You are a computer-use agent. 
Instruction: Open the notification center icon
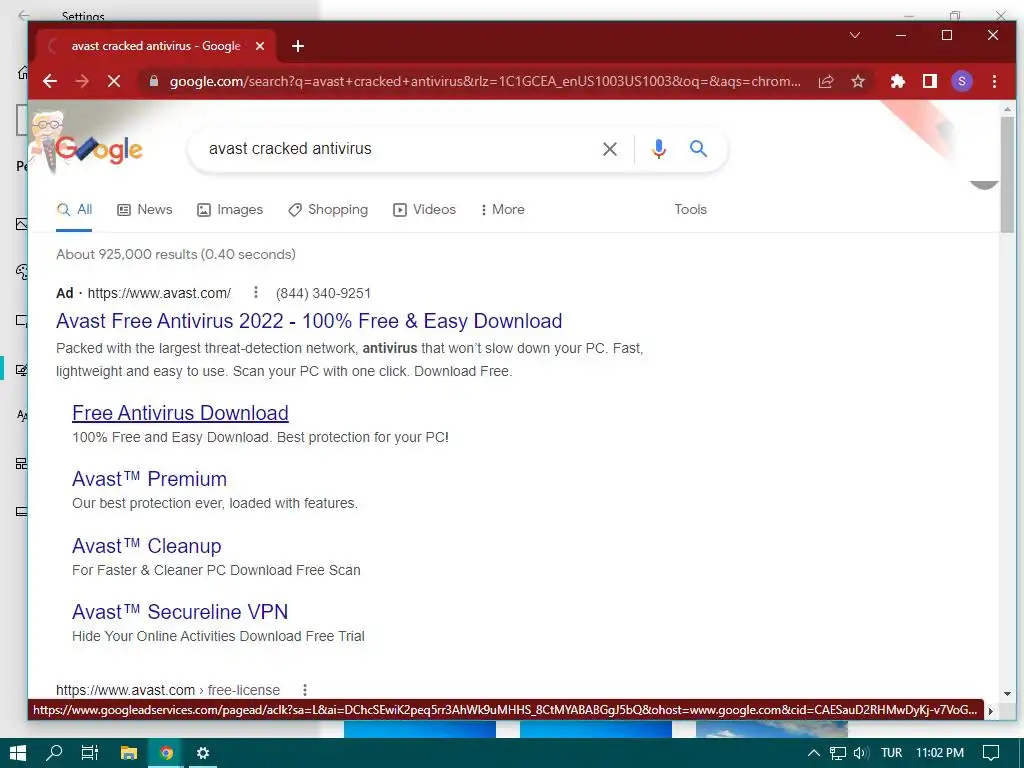click(x=991, y=753)
